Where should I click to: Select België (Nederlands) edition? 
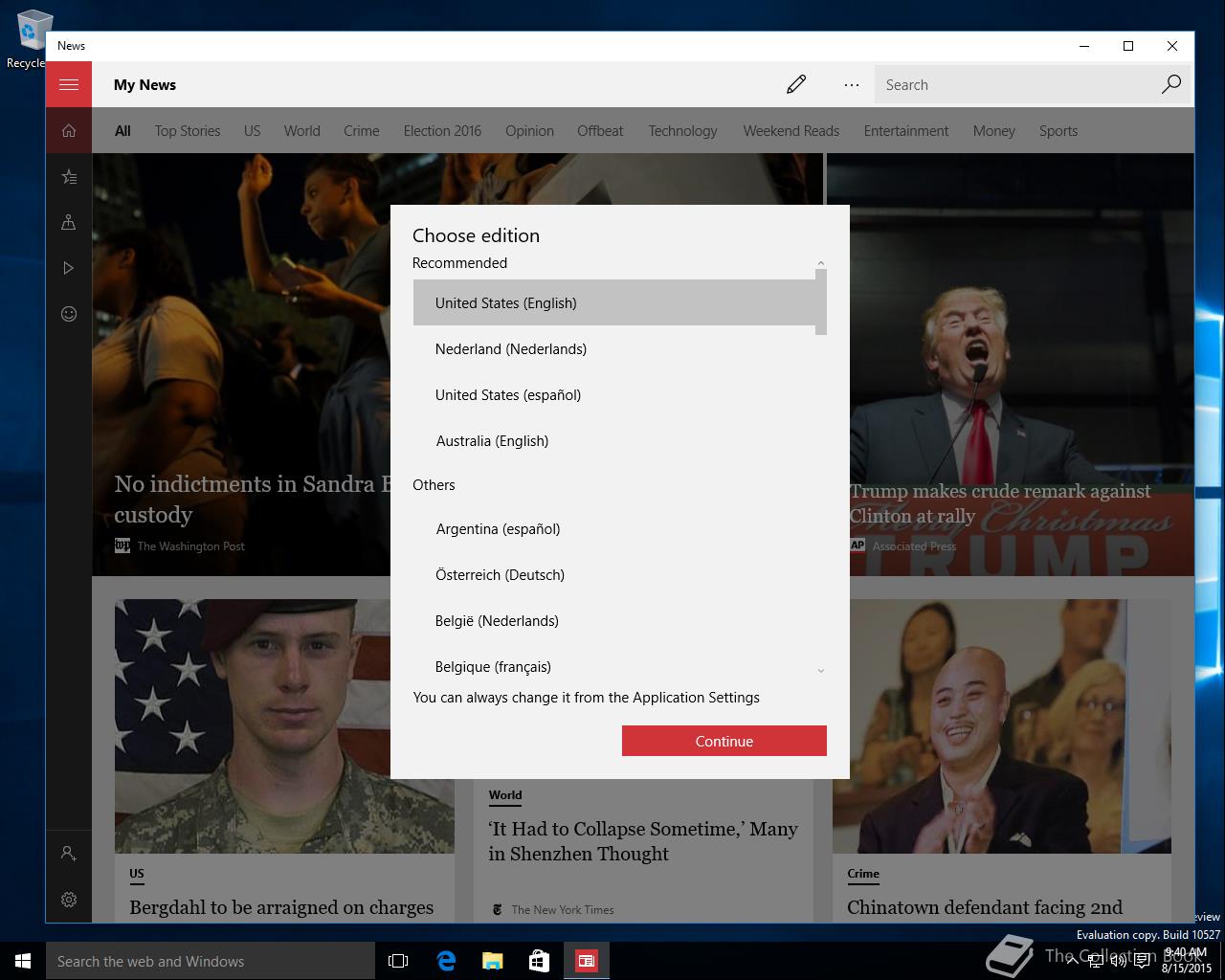coord(614,620)
